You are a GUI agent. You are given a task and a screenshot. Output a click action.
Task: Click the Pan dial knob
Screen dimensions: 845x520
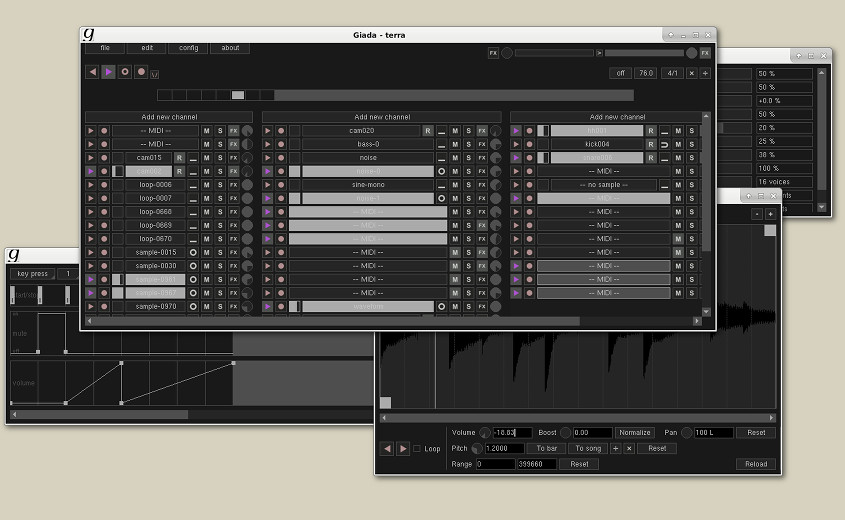[x=687, y=433]
